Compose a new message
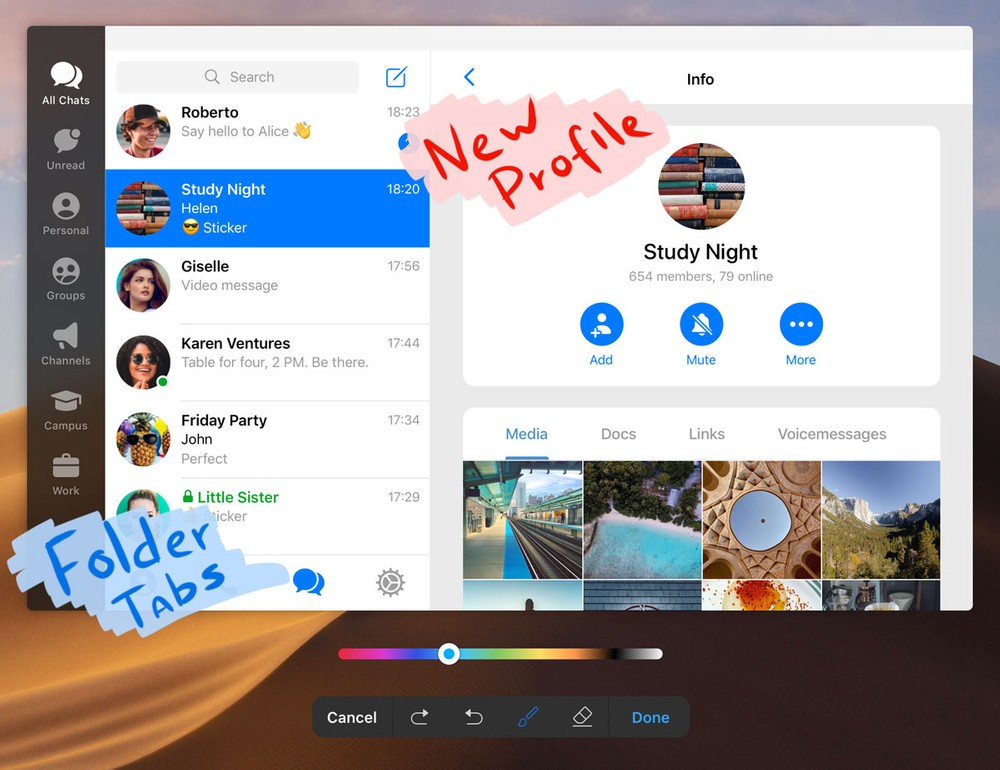 (397, 77)
